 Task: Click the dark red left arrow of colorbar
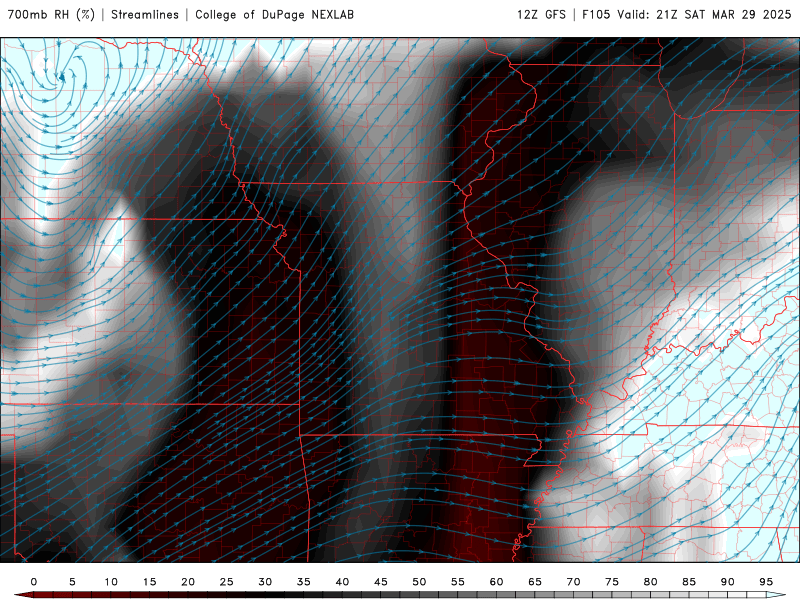(x=23, y=595)
